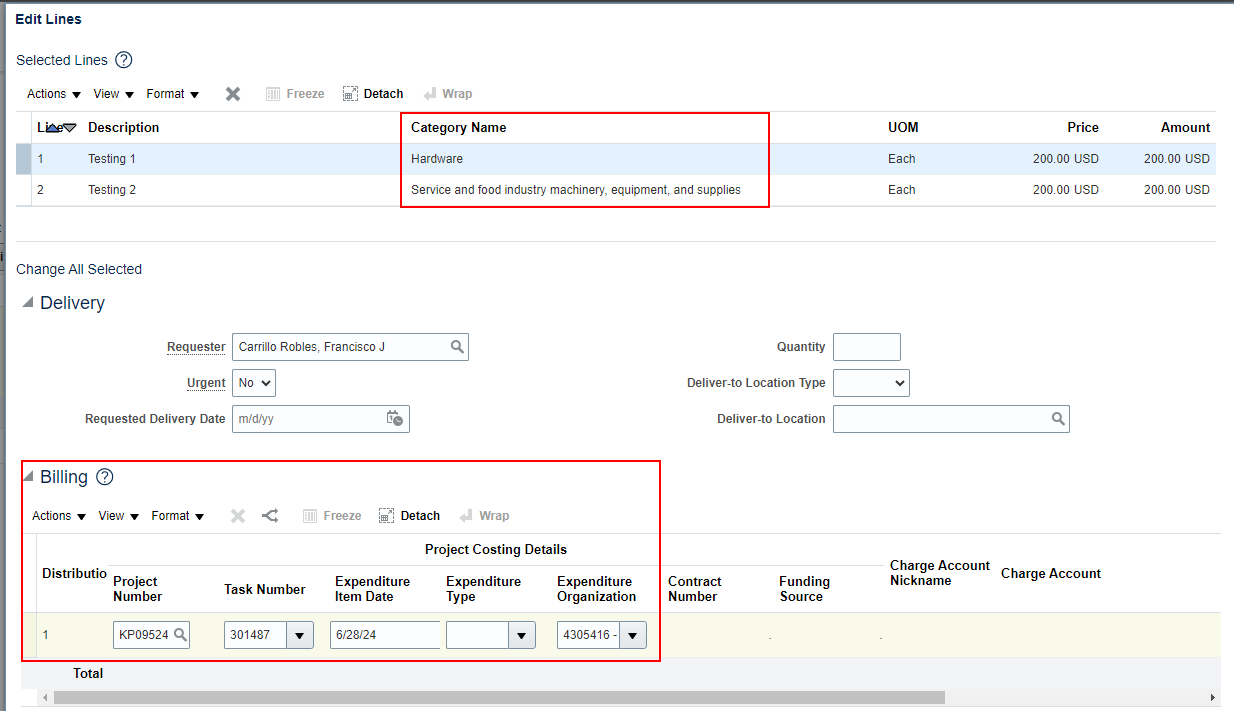Open the Billing section help icon
Screen dimensions: 1234x711
pos(104,477)
